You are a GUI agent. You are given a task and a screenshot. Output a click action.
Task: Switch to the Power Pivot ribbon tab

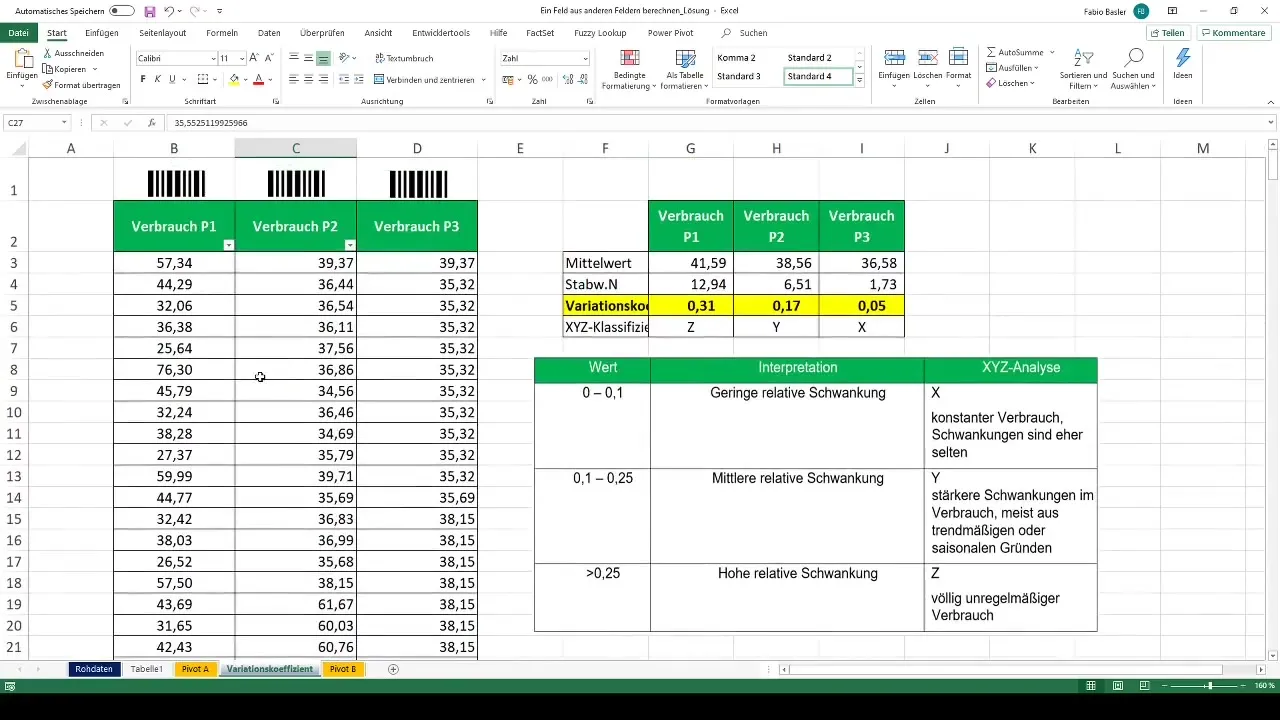pos(670,33)
